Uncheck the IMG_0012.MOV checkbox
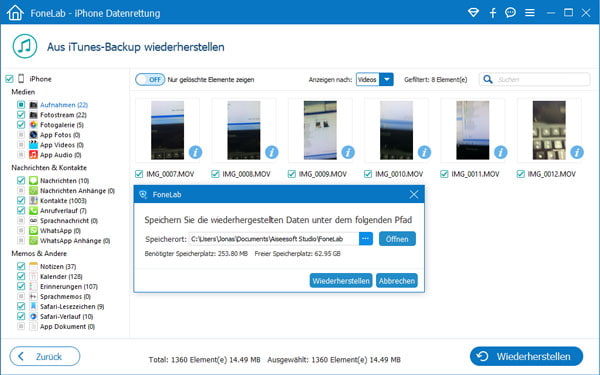Screen dimensions: 600x375 pyautogui.click(x=520, y=174)
